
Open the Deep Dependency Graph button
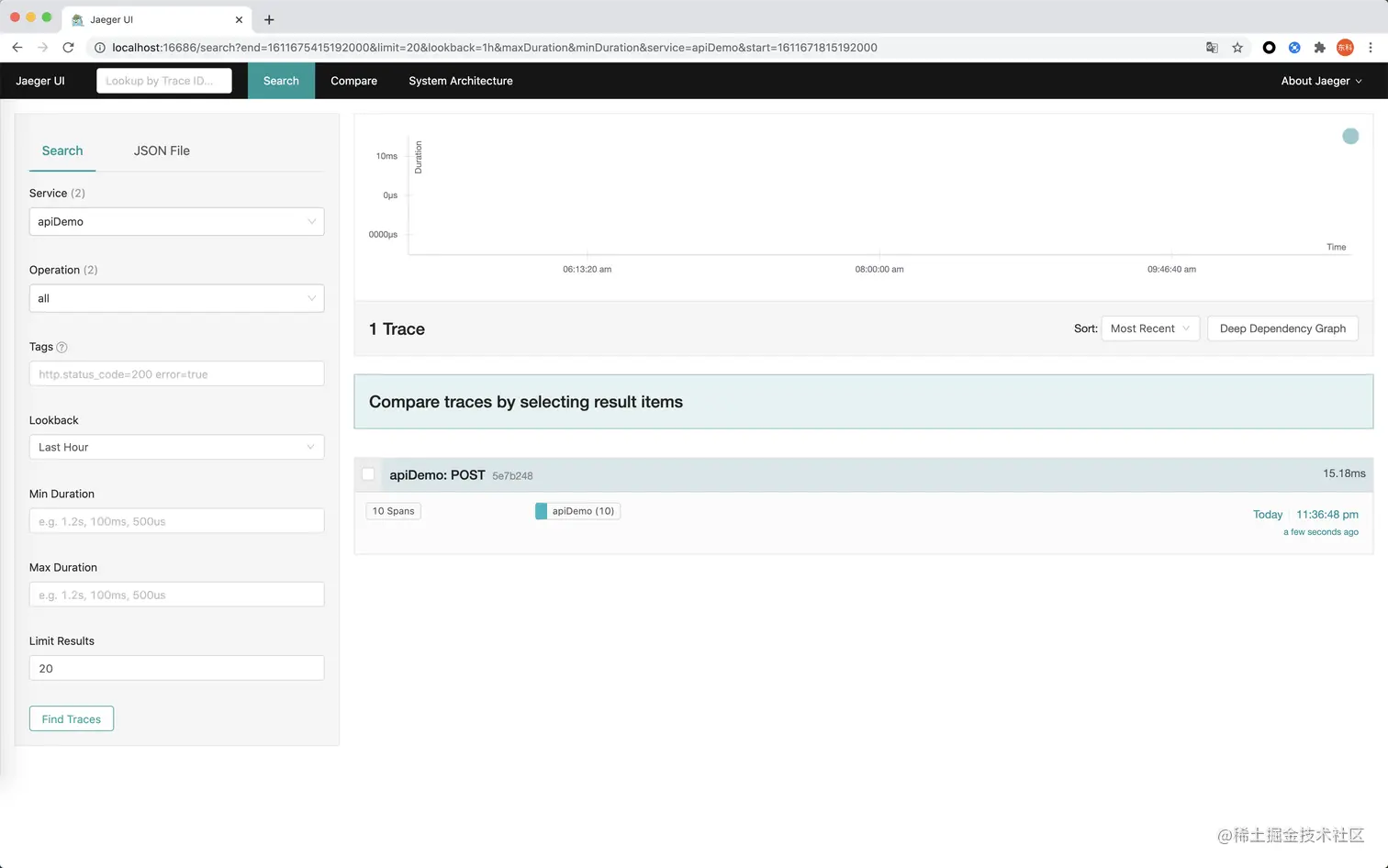1282,328
